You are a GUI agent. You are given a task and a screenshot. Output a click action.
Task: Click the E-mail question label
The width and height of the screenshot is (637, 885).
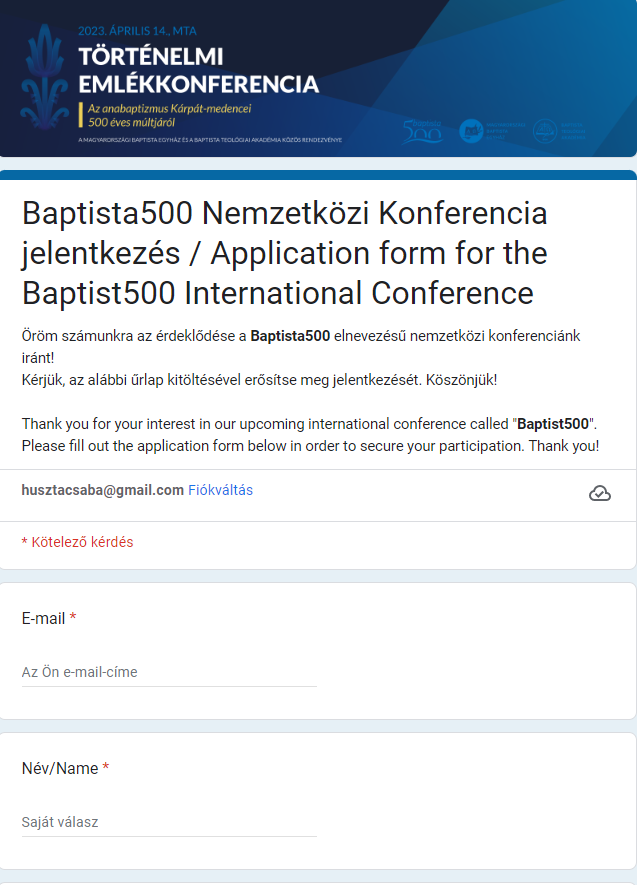click(43, 618)
